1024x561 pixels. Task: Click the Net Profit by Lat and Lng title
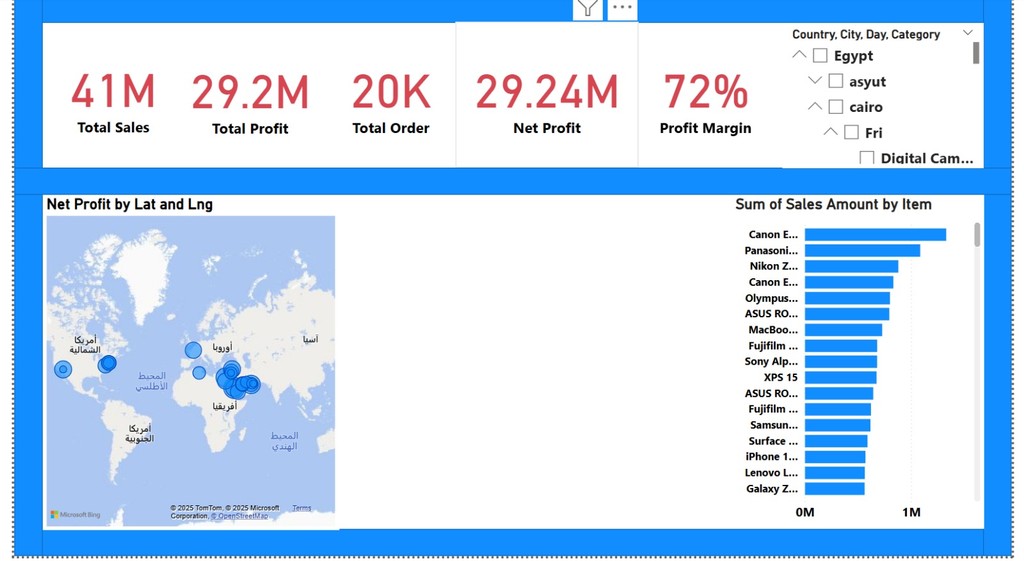(129, 204)
